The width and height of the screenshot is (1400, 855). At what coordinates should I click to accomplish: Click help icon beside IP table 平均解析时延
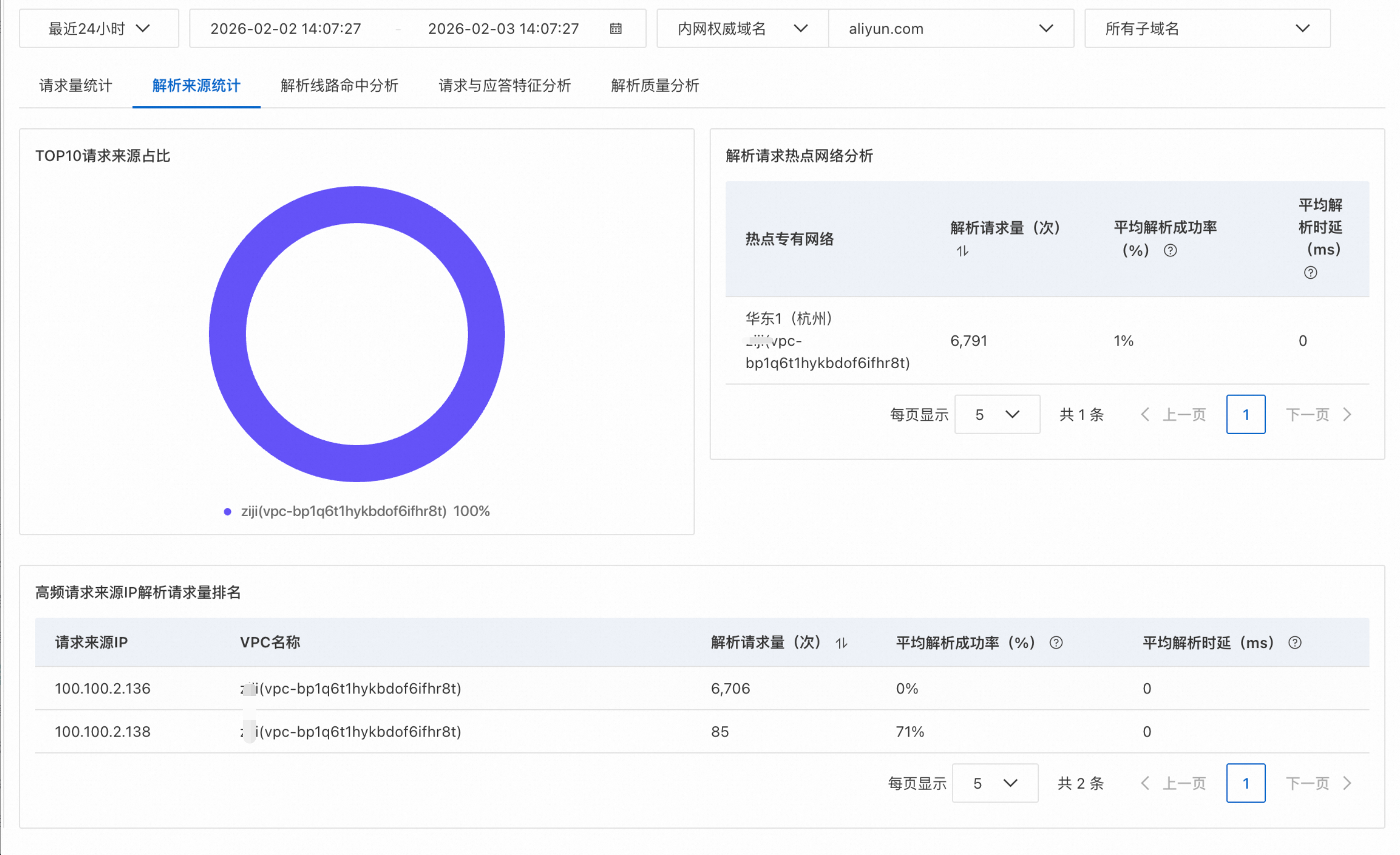[x=1295, y=643]
